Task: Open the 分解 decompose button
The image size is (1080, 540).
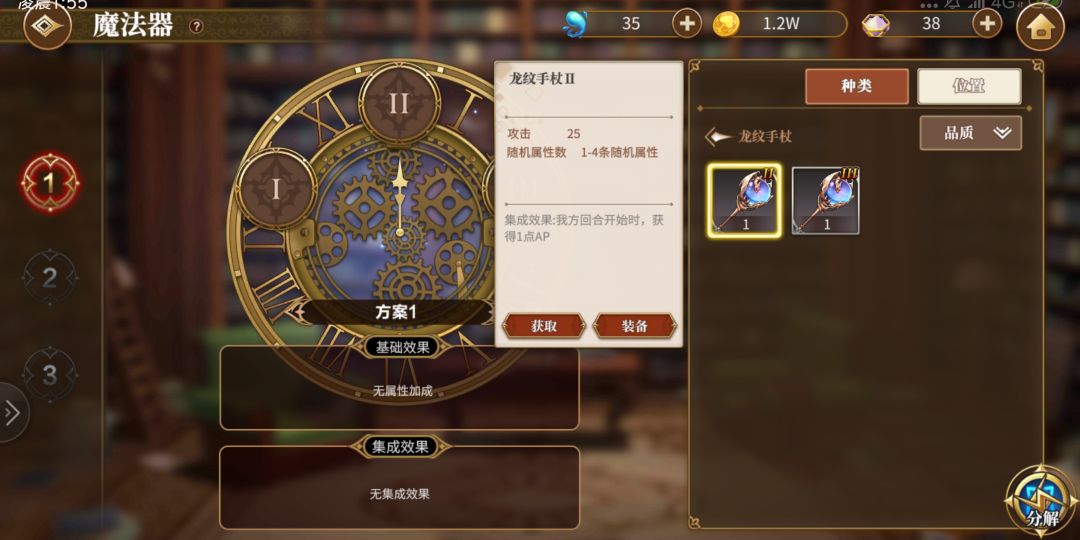Action: point(1041,501)
